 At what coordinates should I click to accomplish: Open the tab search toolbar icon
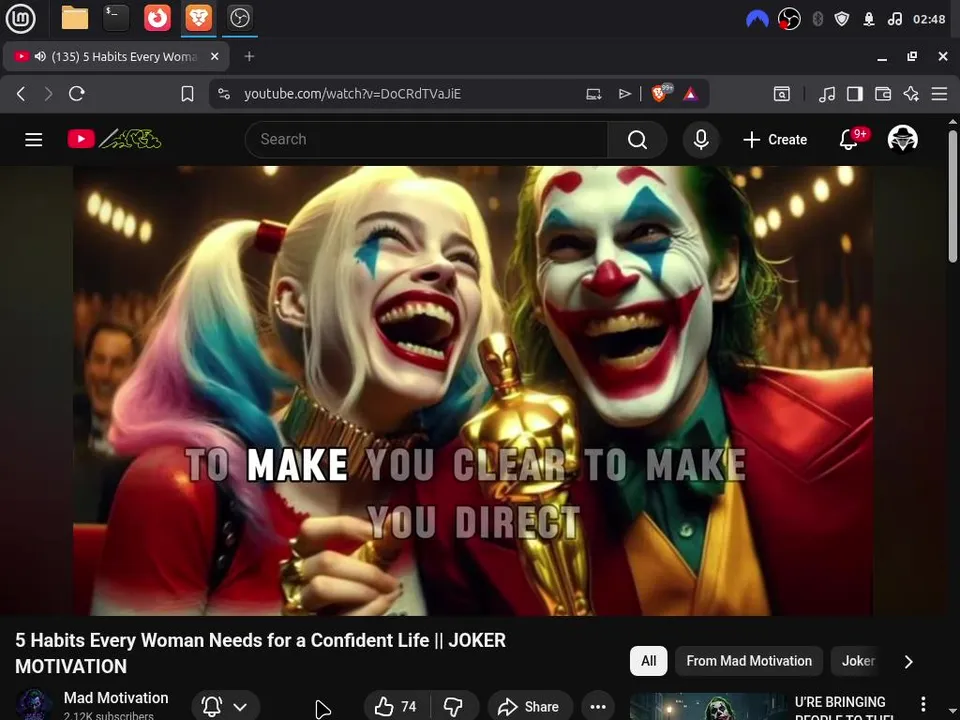(781, 94)
